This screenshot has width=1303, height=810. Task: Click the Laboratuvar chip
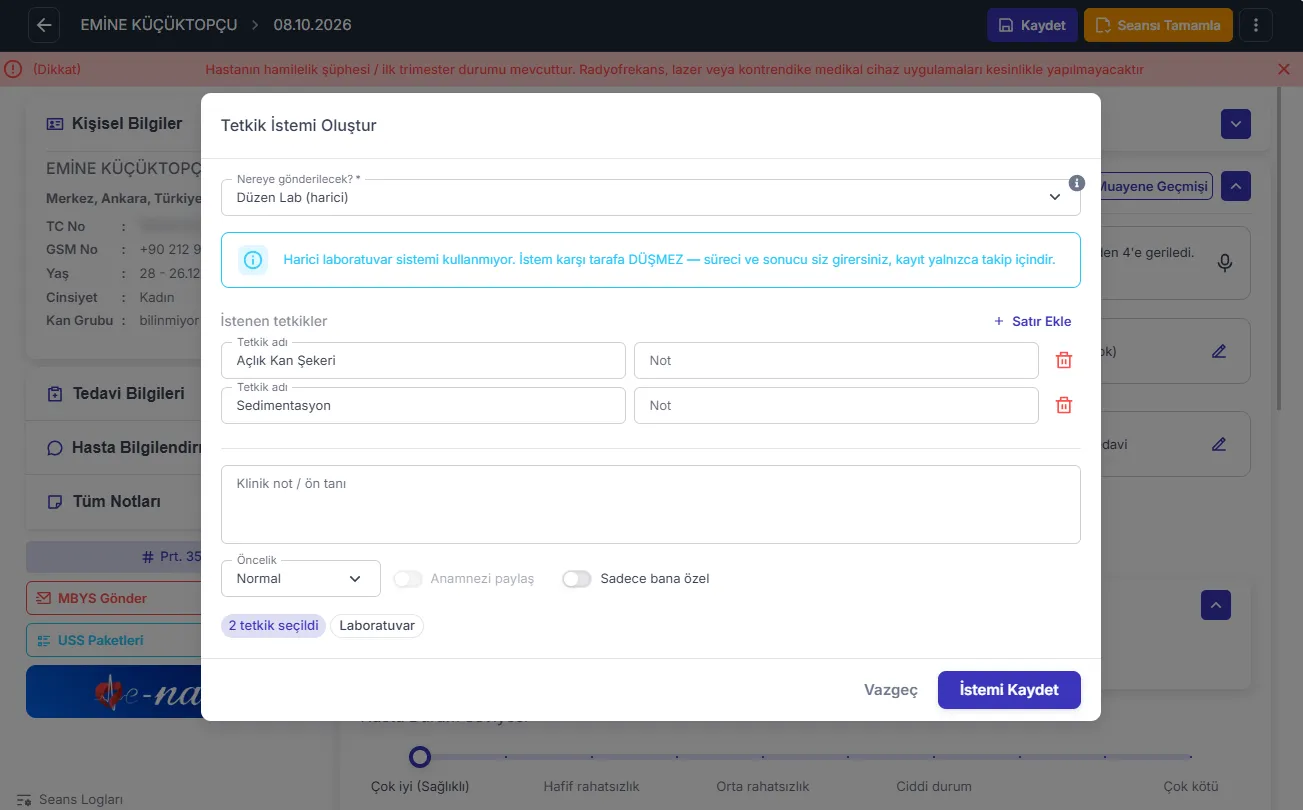point(377,626)
